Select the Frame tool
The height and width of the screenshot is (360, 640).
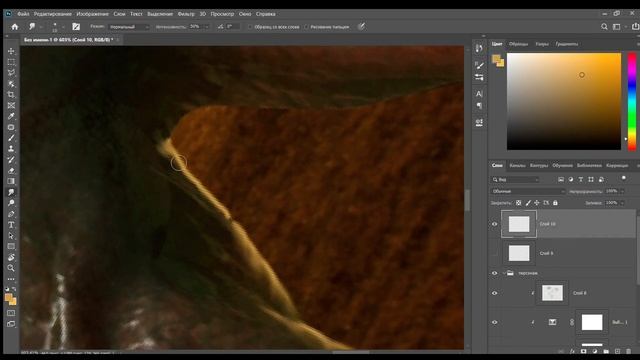tap(11, 106)
